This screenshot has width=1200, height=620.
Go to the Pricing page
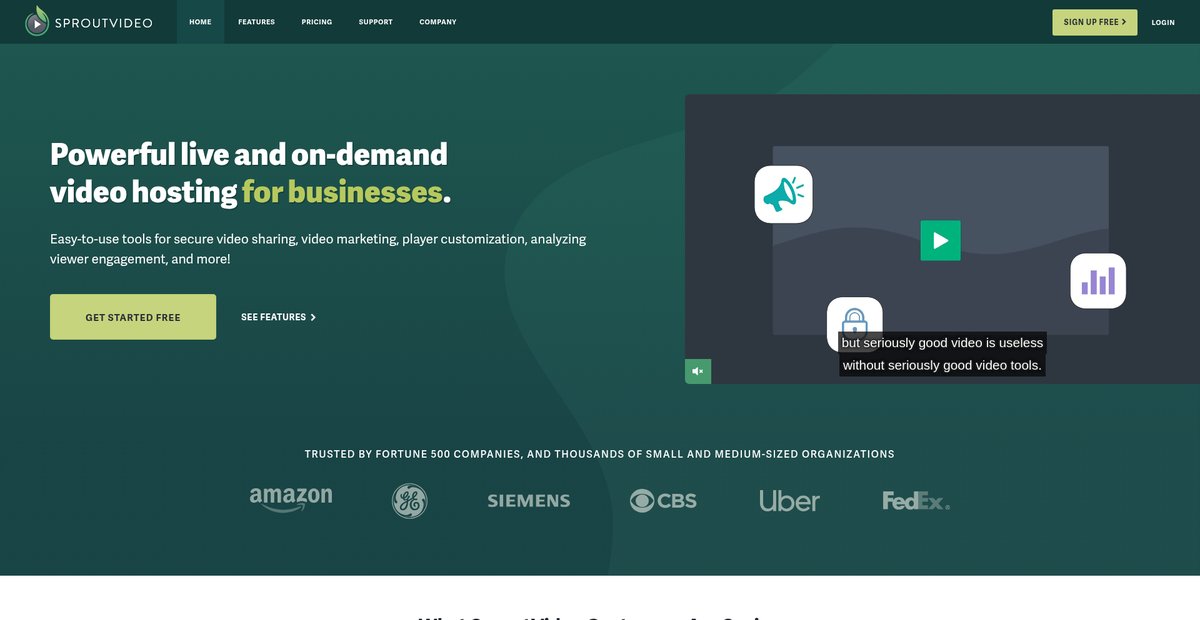(x=317, y=22)
